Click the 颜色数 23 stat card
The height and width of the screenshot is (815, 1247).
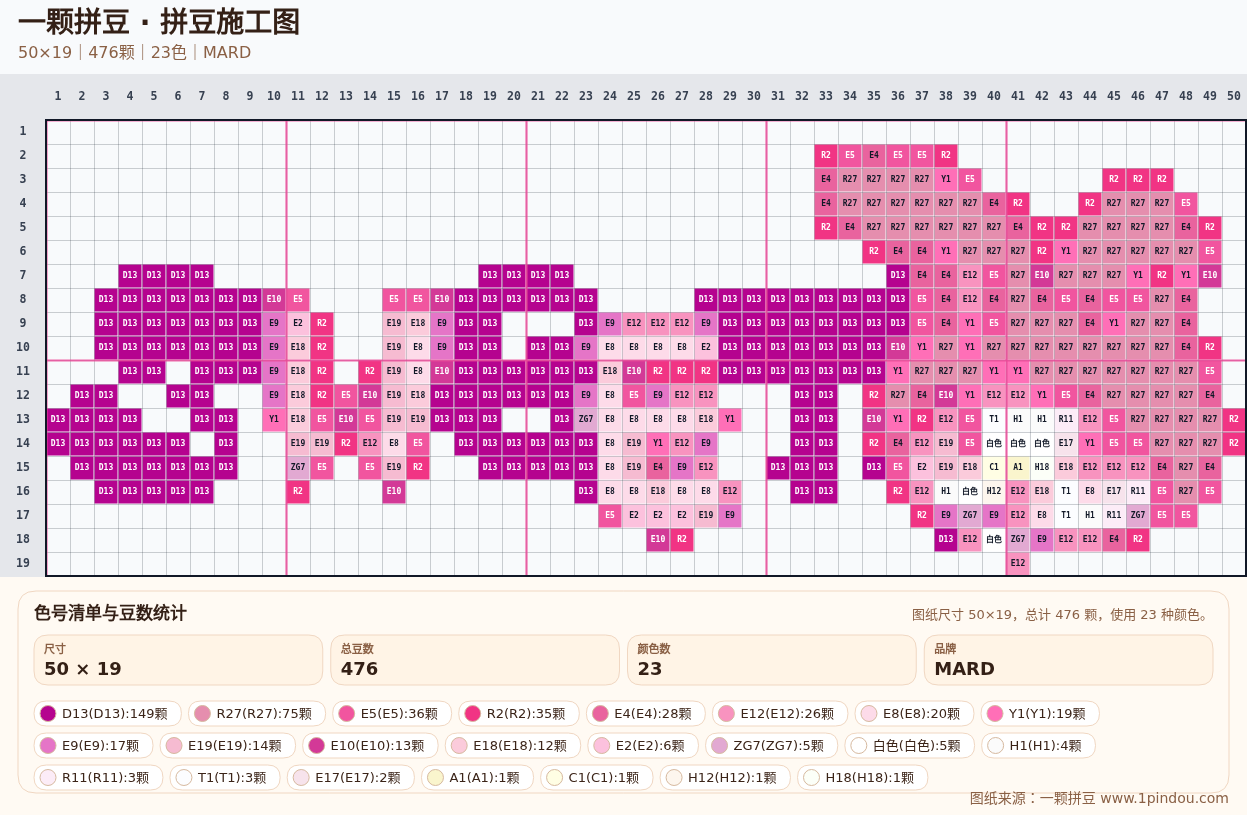pos(772,660)
